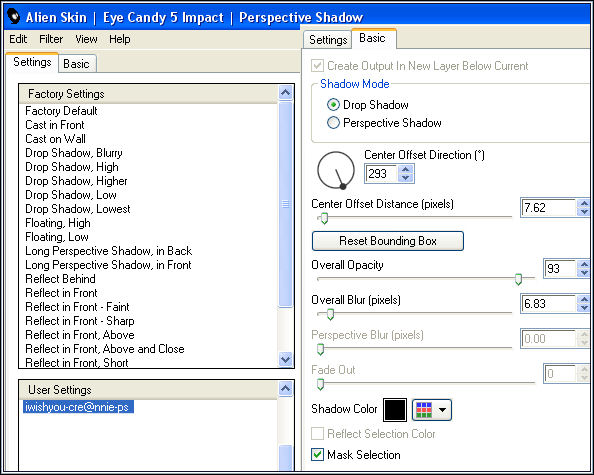Select the iwishyou-cre@nnie-ps user preset
This screenshot has height=475, width=594.
(78, 407)
